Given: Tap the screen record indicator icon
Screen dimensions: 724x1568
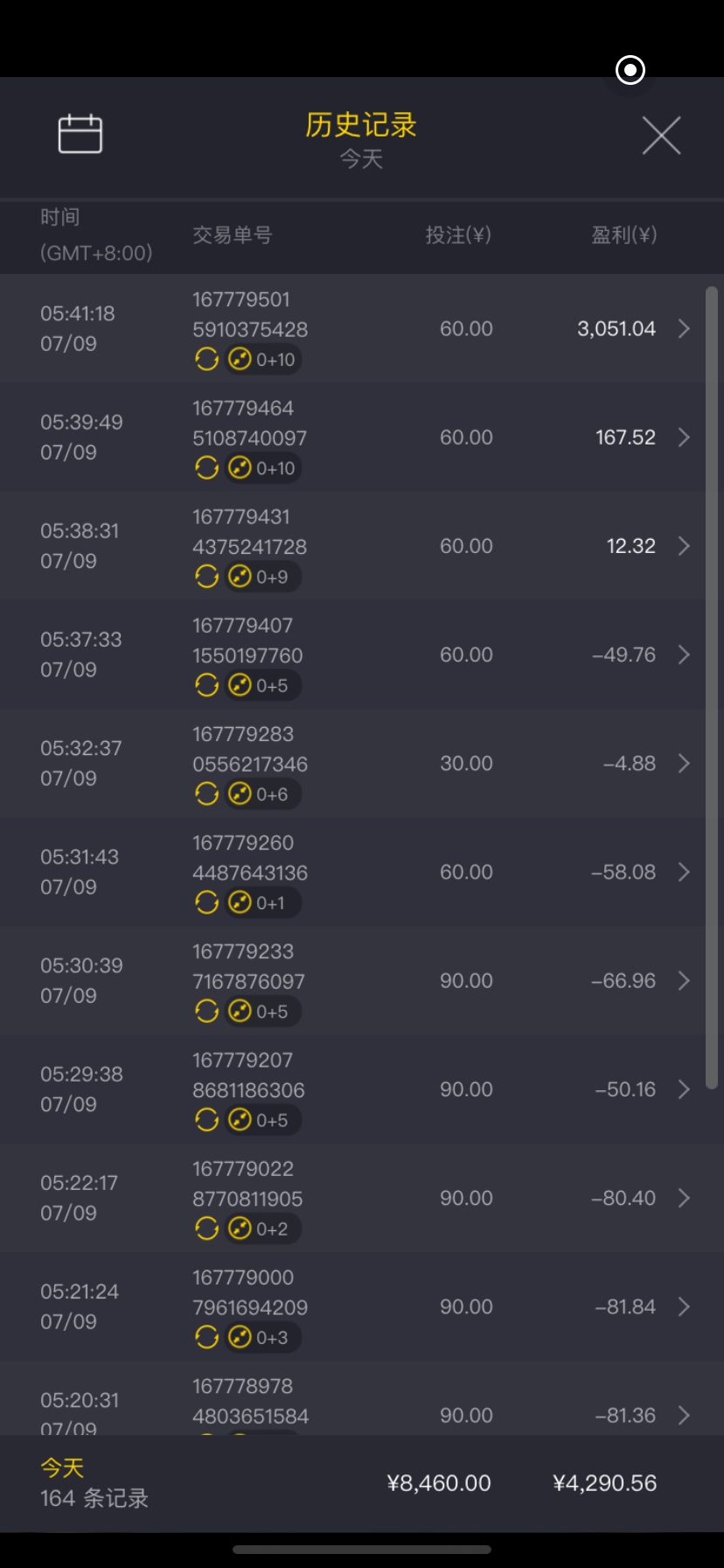Looking at the screenshot, I should click(x=630, y=70).
